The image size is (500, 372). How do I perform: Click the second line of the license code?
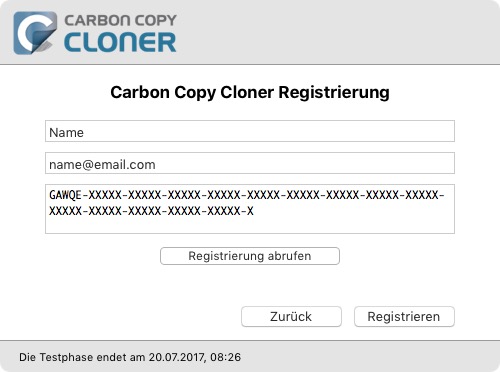pyautogui.click(x=151, y=211)
